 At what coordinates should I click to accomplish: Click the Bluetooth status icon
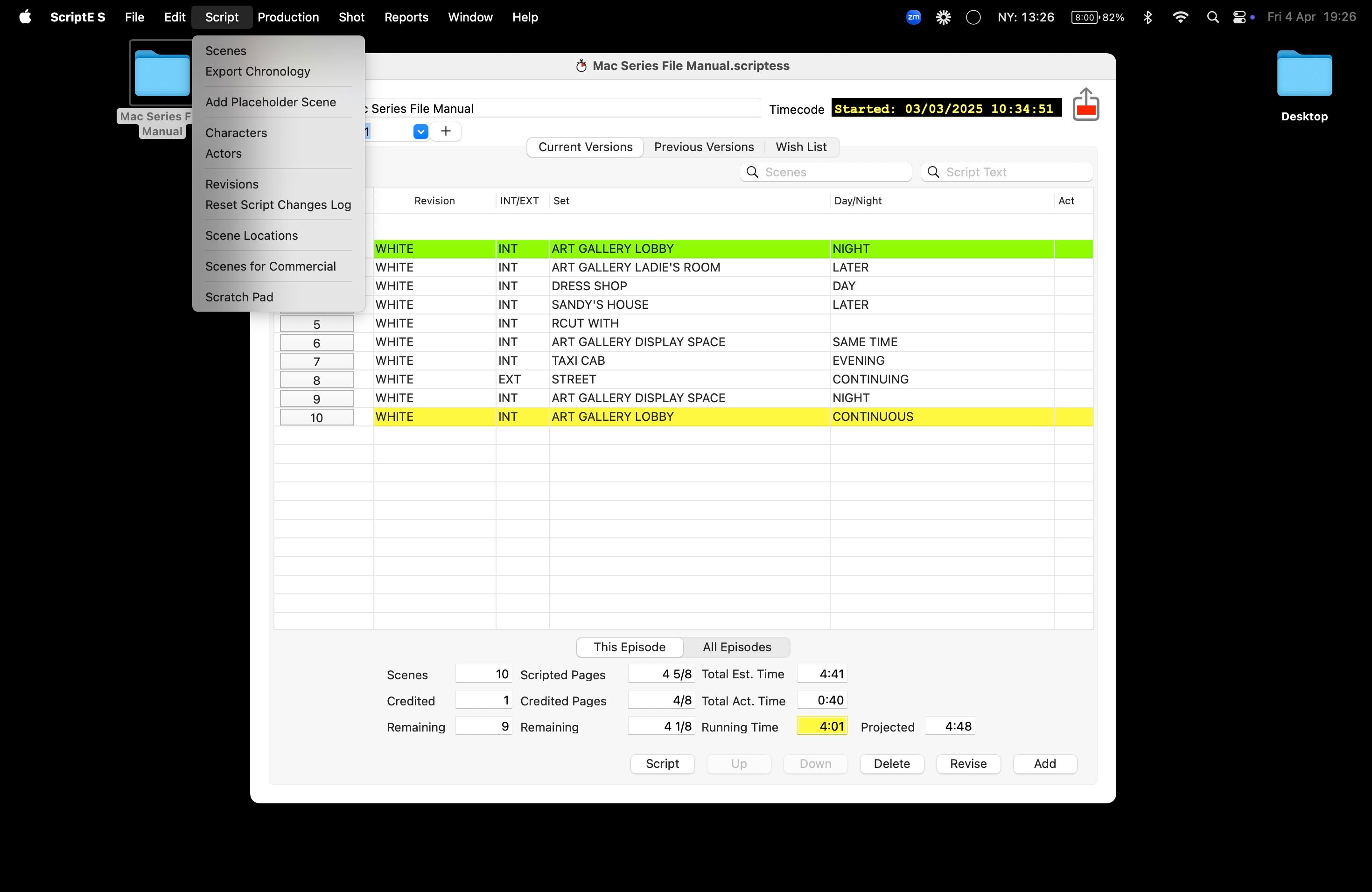[1147, 17]
